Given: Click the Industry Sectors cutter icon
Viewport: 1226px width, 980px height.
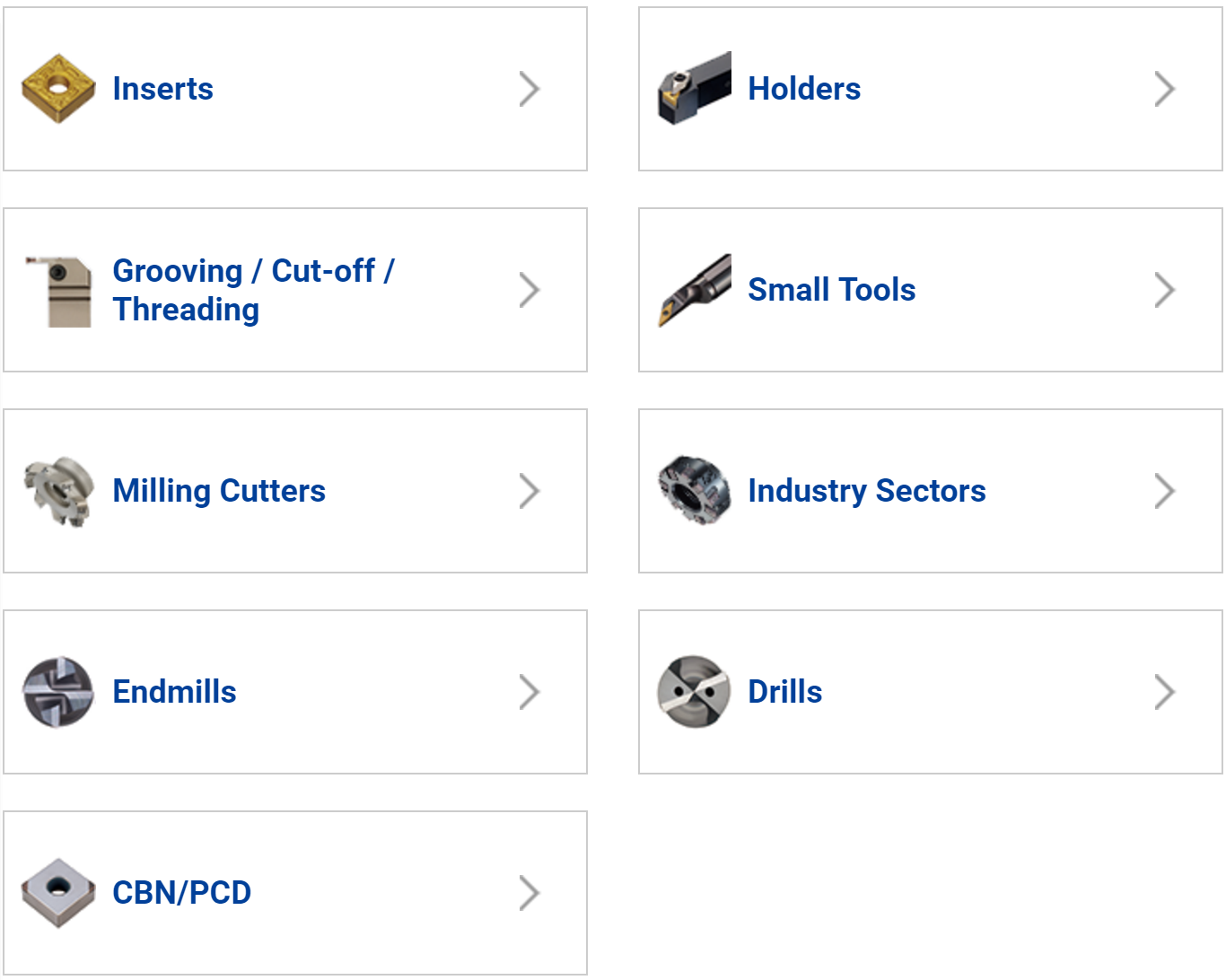Looking at the screenshot, I should coord(694,491).
